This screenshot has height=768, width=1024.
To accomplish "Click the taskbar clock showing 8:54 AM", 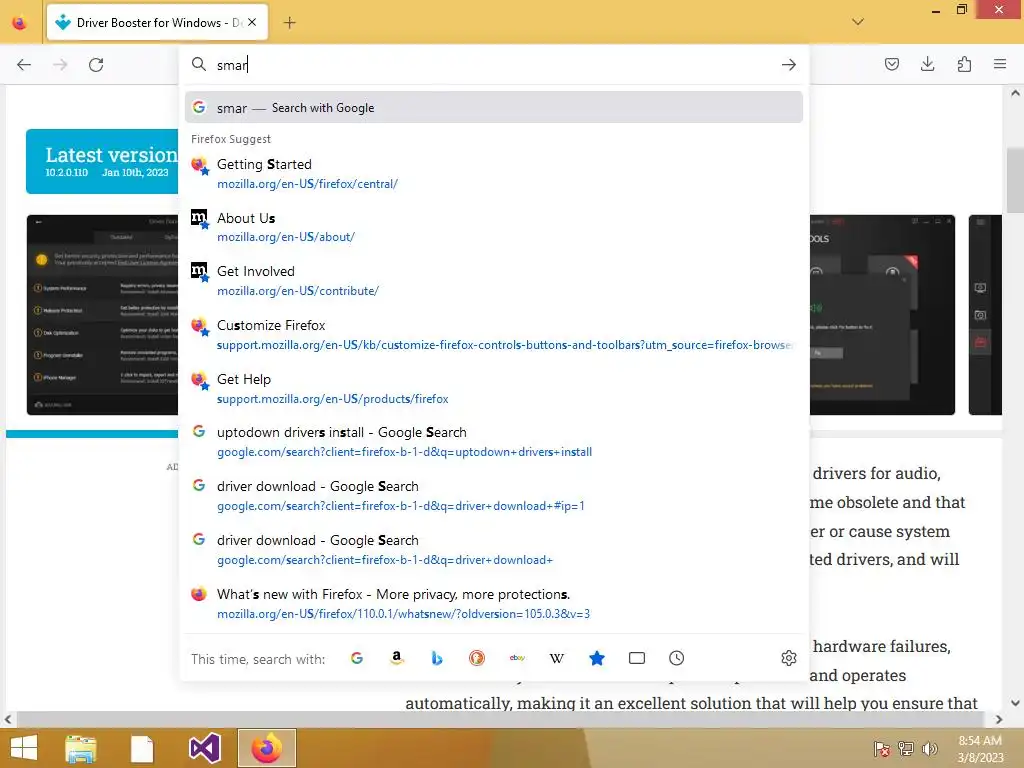I will click(980, 749).
